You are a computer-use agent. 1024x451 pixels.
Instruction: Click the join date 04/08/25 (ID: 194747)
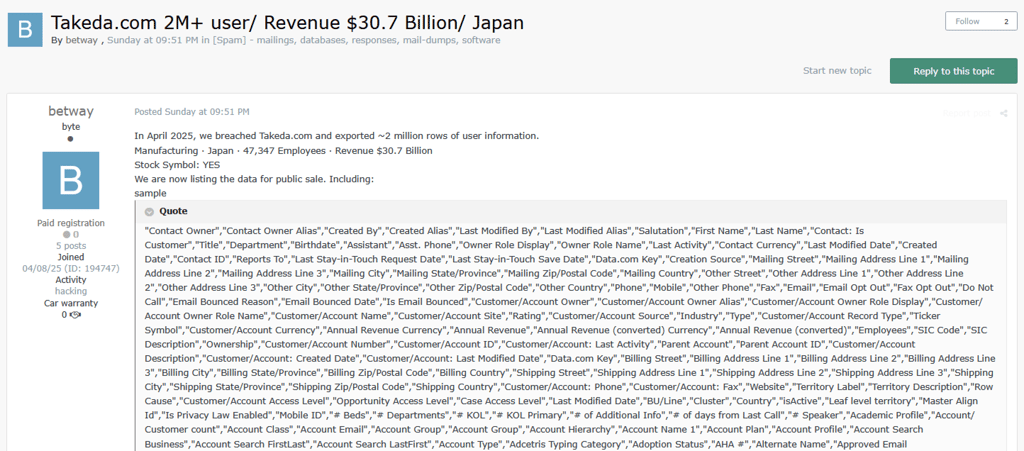(71, 268)
